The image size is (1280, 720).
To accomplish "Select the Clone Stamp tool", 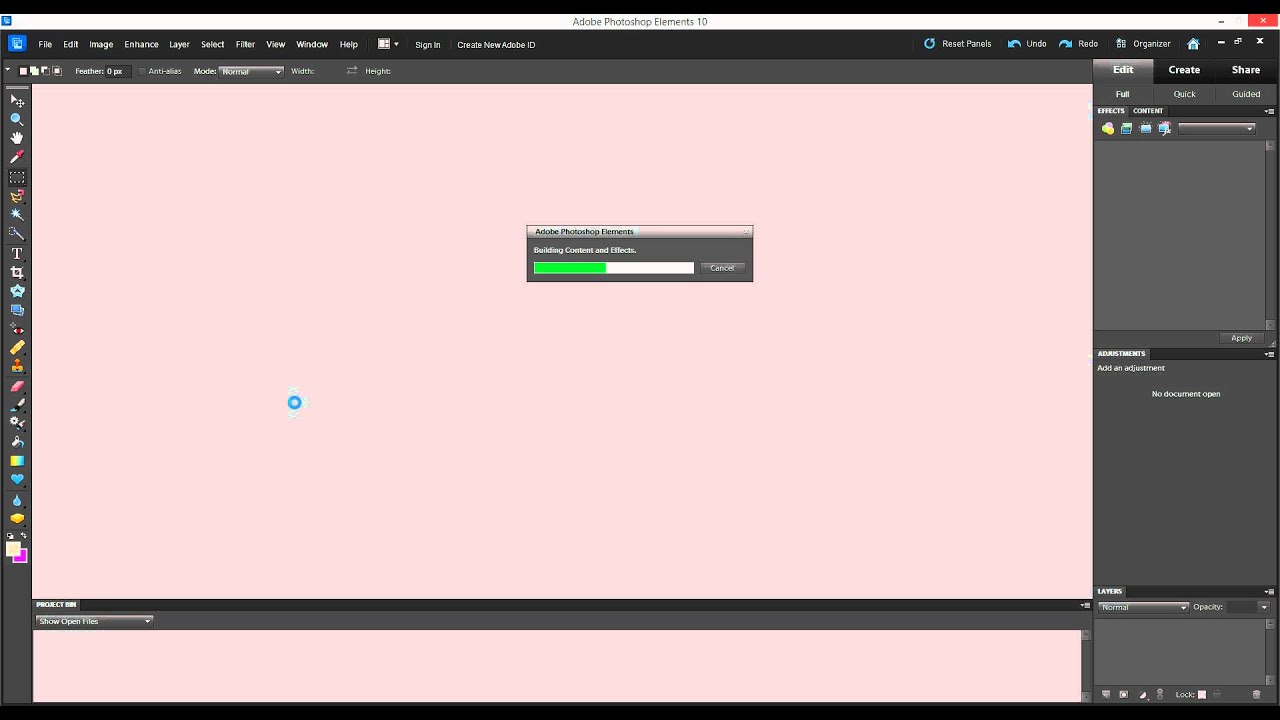I will [x=17, y=367].
